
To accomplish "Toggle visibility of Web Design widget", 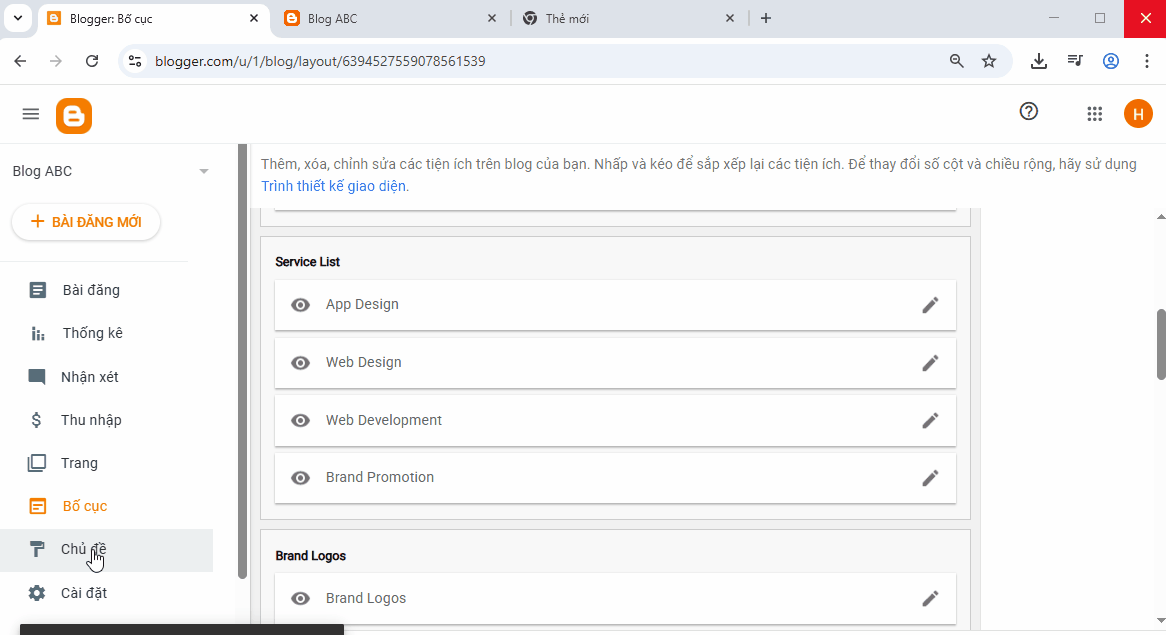I will coord(300,363).
